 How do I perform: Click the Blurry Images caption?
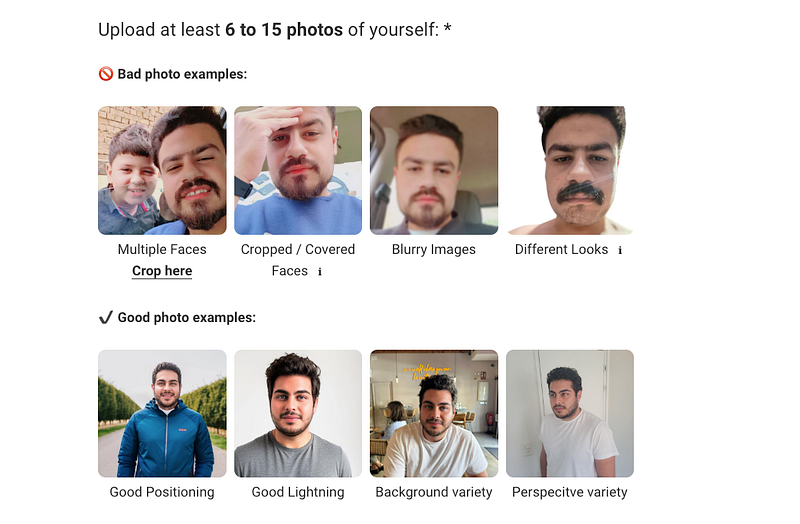(x=434, y=250)
